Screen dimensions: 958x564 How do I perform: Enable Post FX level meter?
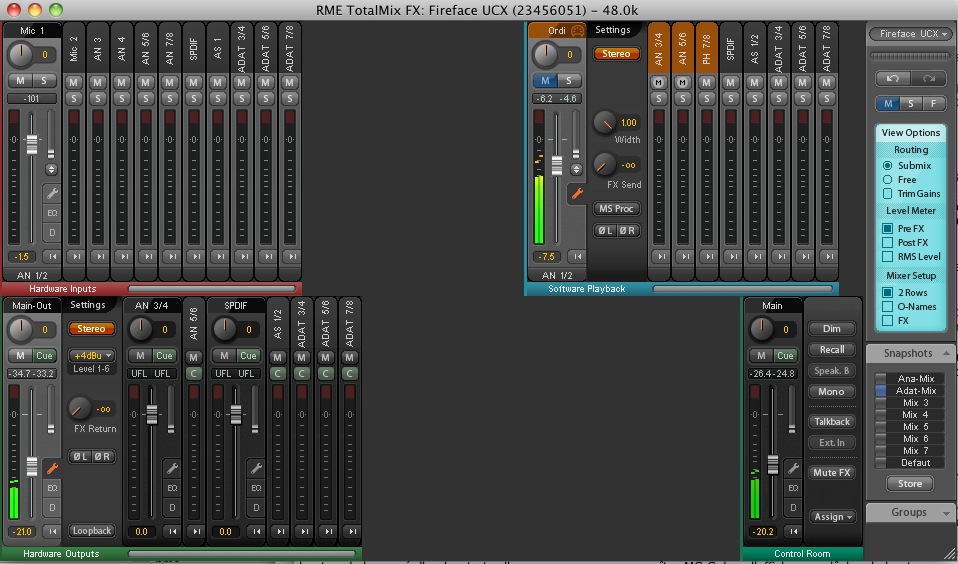coord(887,243)
